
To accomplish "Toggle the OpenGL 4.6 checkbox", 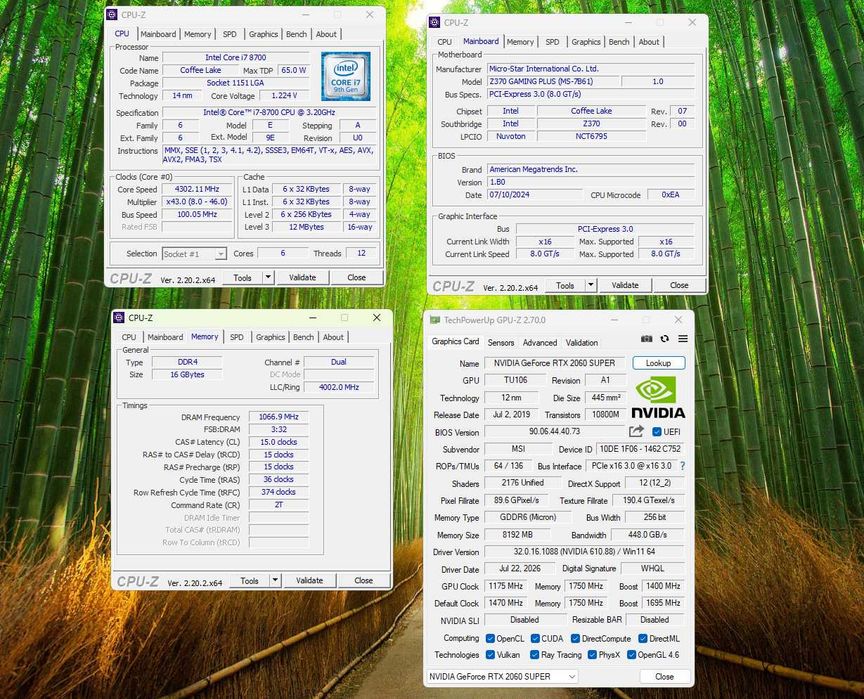I will (632, 655).
